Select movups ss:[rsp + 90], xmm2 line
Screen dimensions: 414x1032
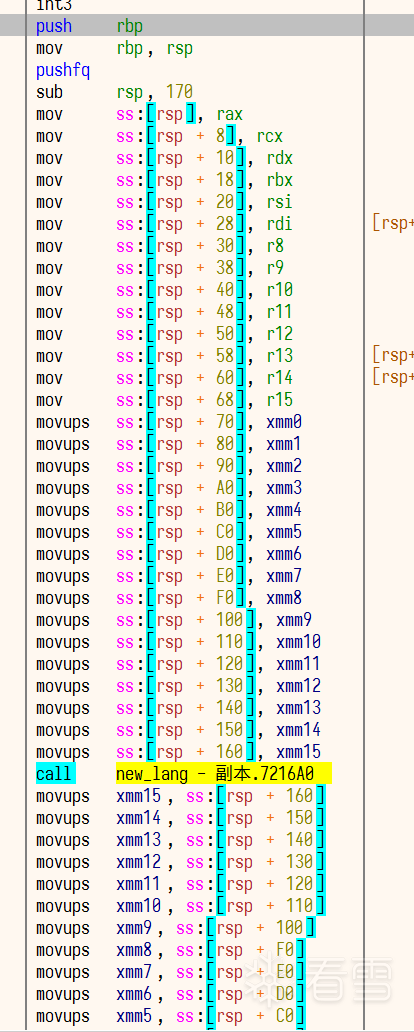point(169,466)
